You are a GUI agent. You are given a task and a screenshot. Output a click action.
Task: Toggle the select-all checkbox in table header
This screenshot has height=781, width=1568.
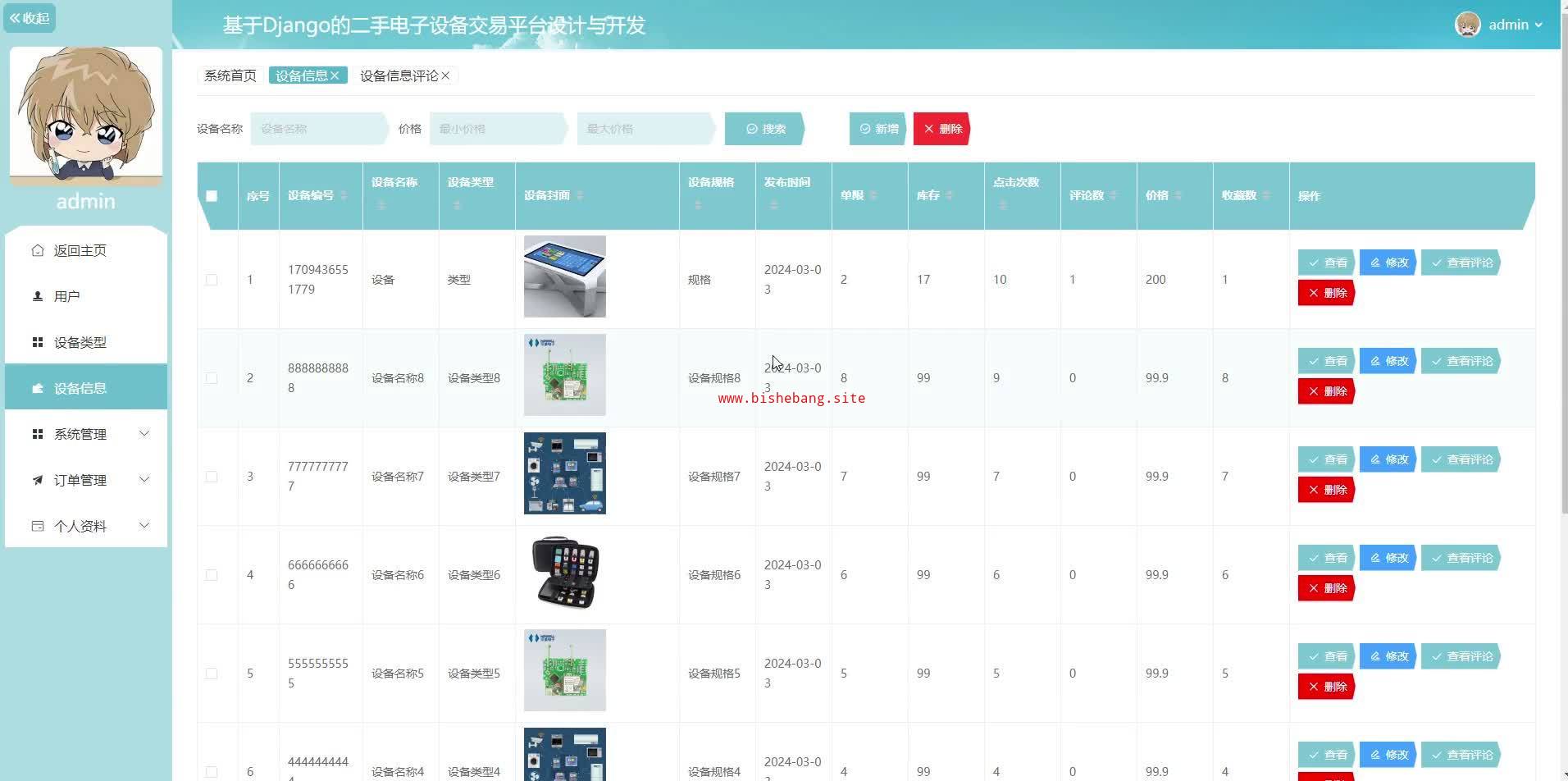212,196
